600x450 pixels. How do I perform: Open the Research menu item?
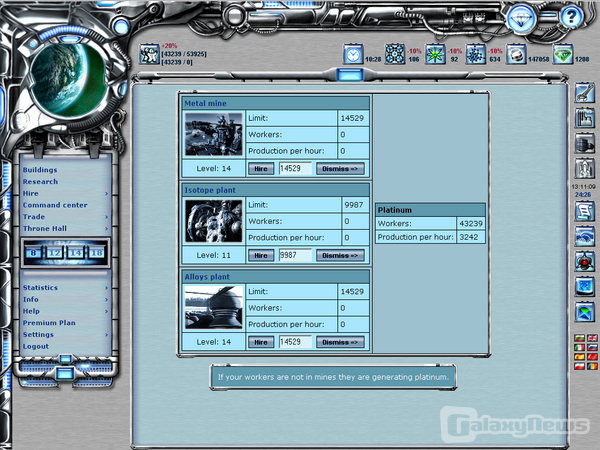tap(40, 182)
